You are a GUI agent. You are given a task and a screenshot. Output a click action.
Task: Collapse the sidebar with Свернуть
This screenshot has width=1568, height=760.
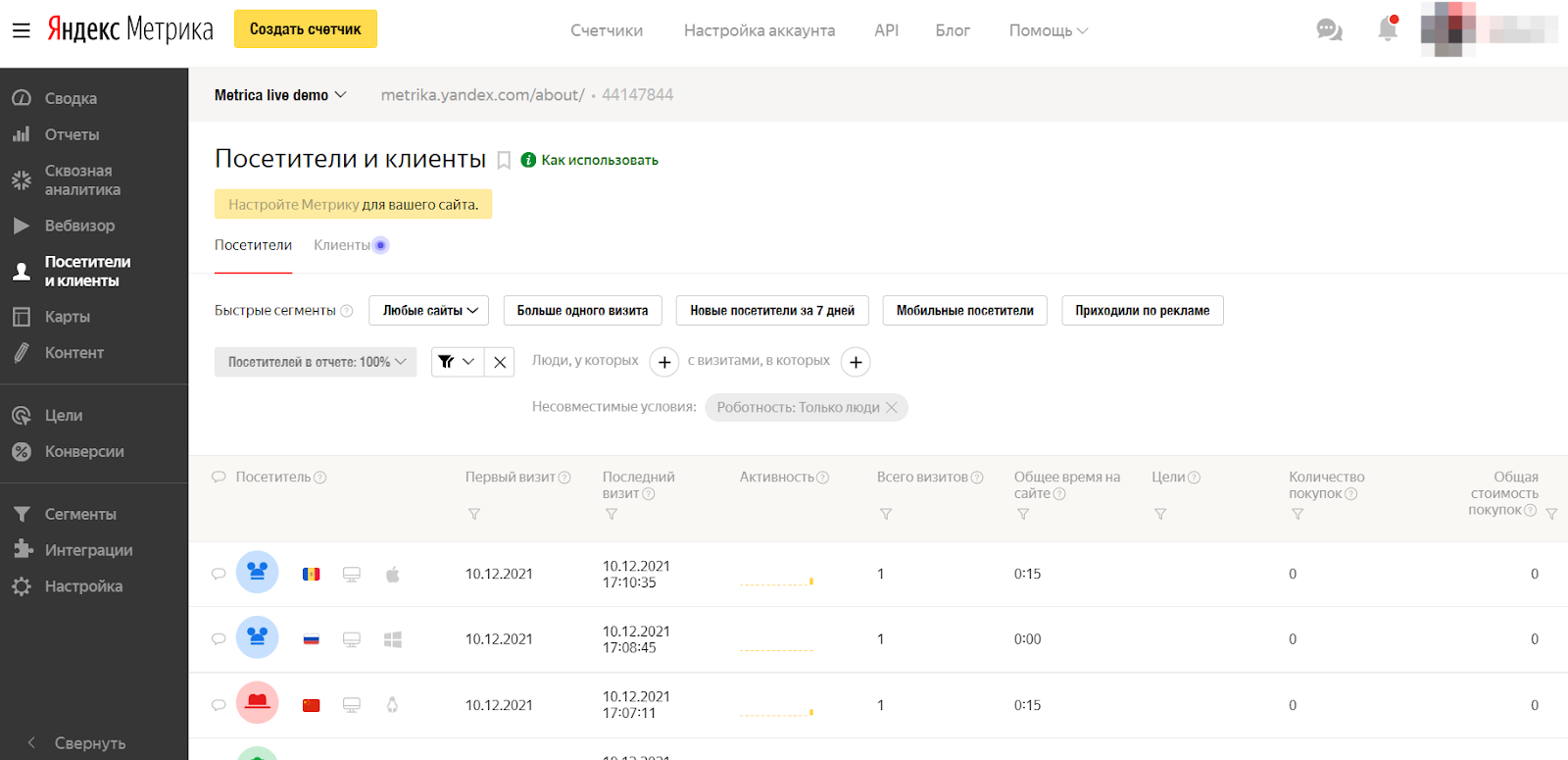point(76,743)
